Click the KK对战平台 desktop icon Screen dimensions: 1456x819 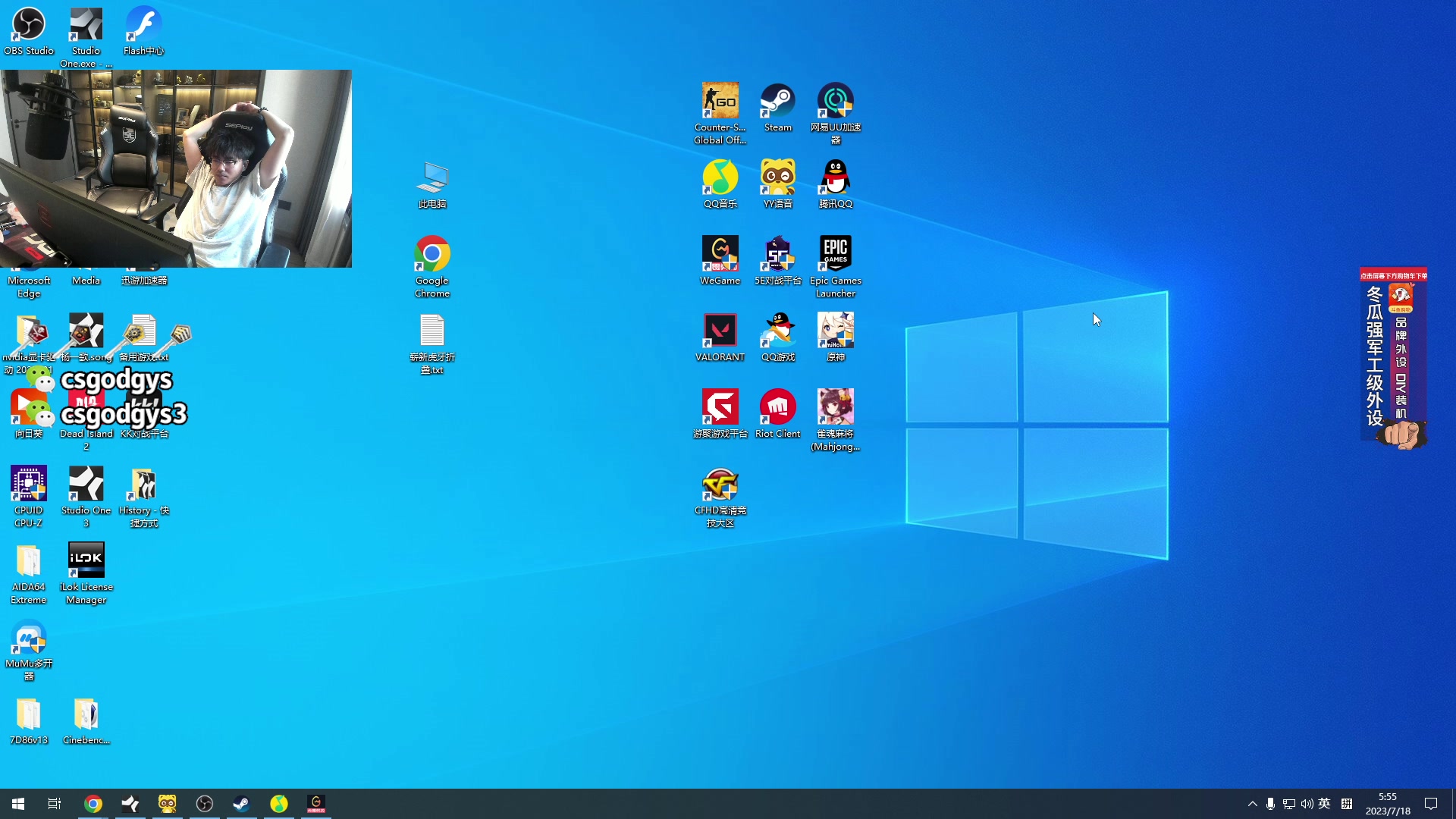[x=144, y=414]
